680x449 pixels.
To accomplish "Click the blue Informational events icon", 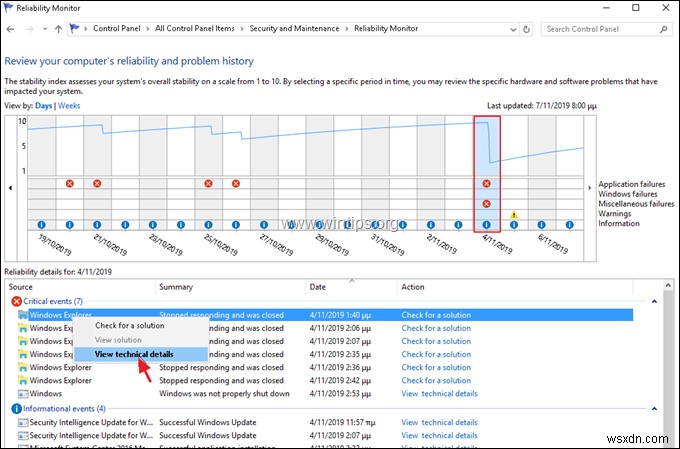I will 16,408.
